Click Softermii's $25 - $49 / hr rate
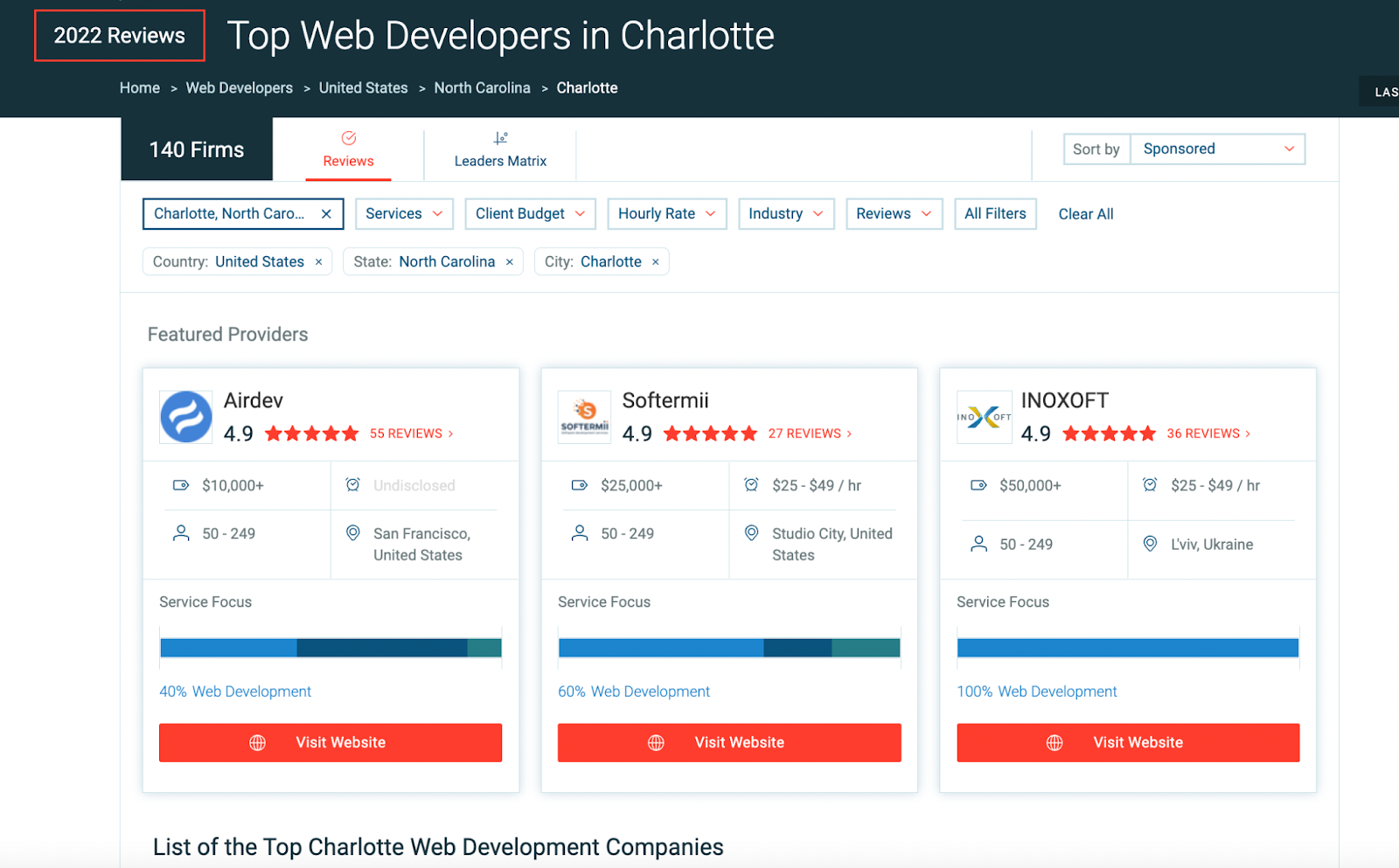The height and width of the screenshot is (868, 1399). (x=817, y=485)
